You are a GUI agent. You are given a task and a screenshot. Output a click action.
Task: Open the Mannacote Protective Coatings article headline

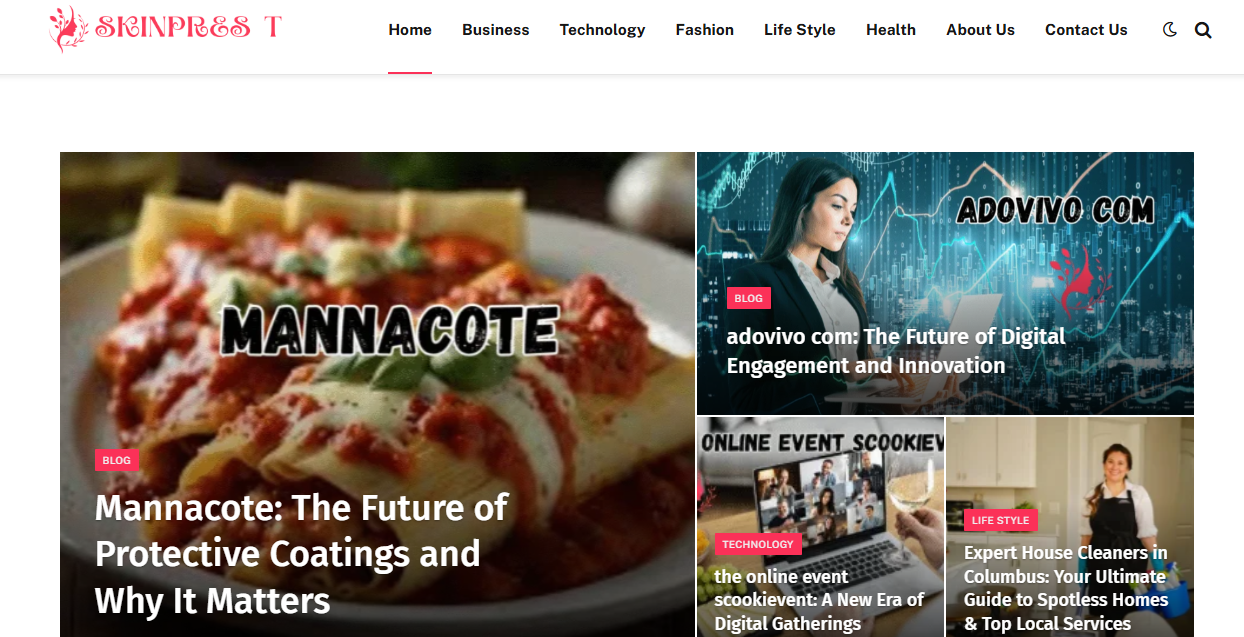click(301, 554)
